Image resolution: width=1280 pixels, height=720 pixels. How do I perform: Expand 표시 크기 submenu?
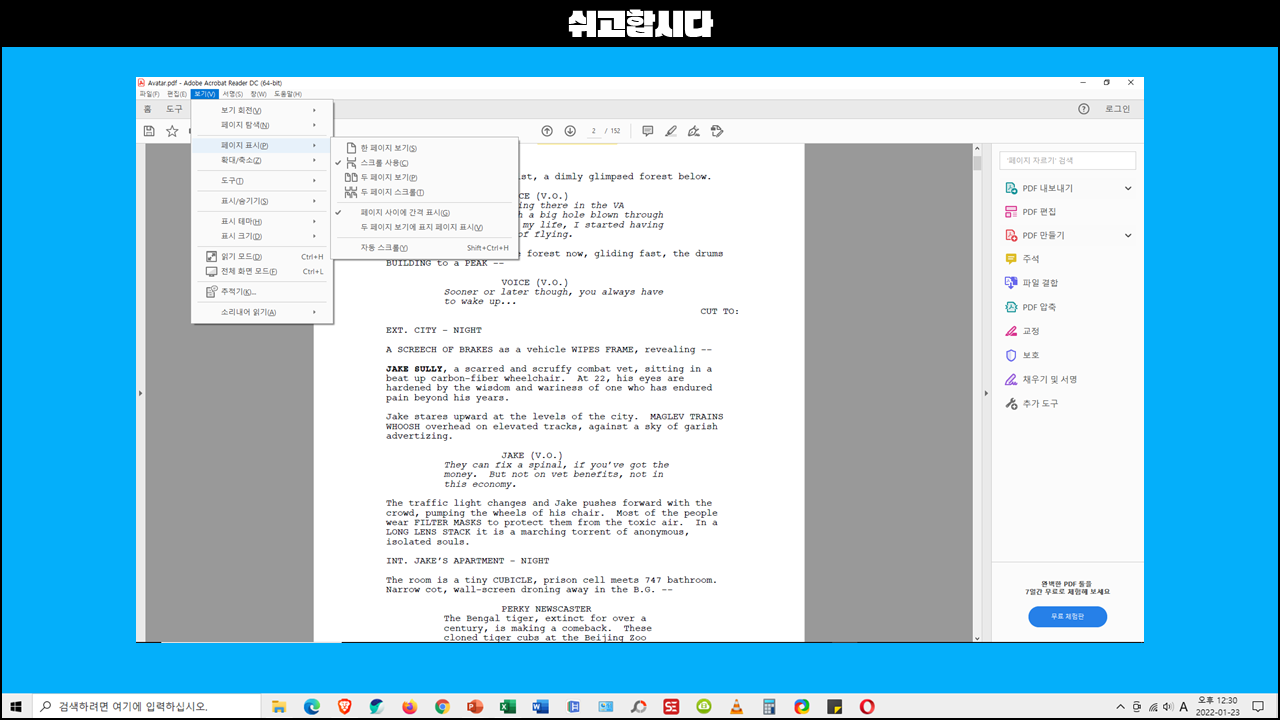[x=262, y=236]
